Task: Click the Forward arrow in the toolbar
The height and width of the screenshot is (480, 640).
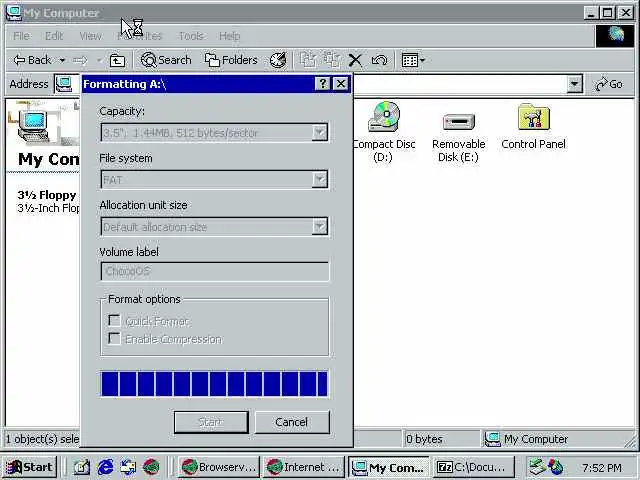Action: click(x=80, y=60)
